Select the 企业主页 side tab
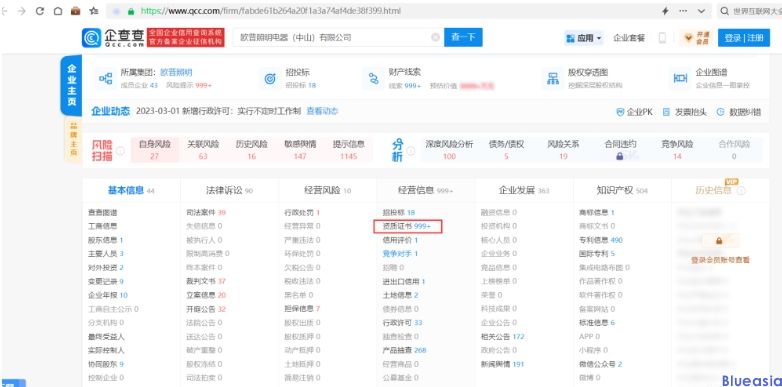 (x=71, y=86)
